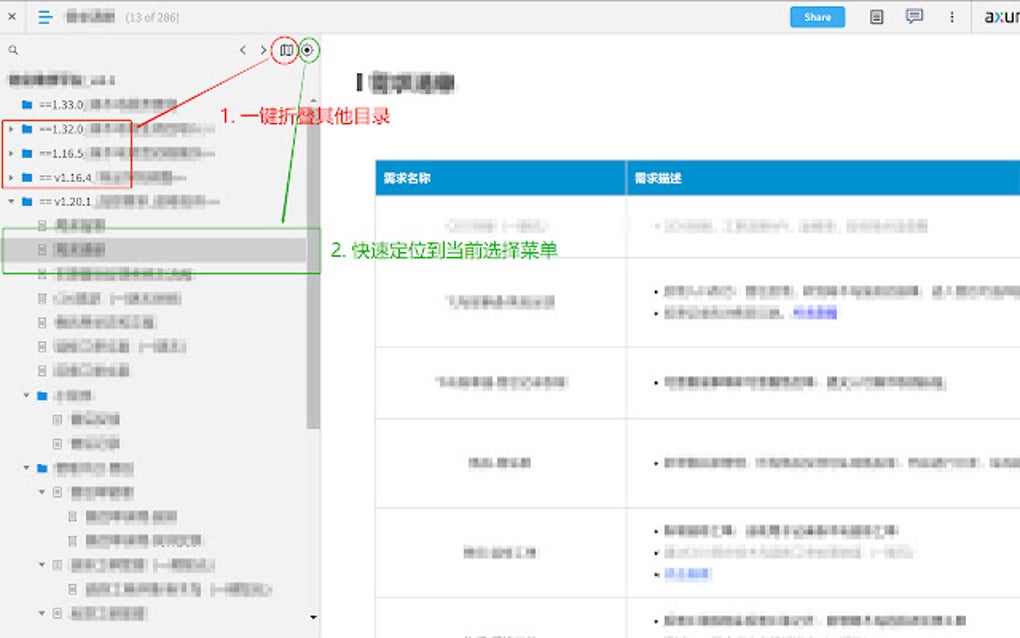The height and width of the screenshot is (638, 1020).
Task: Click the second blue link near the table bottom
Action: pos(685,575)
